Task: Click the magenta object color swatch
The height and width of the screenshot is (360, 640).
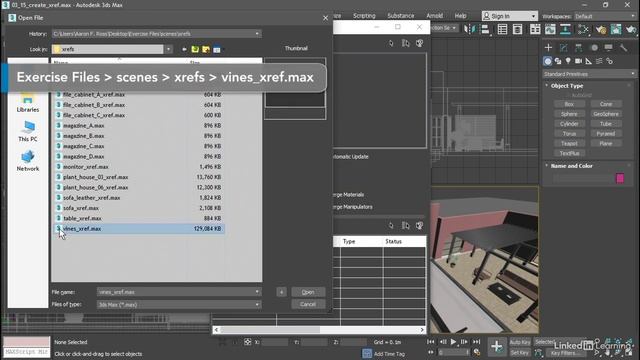Action: [620, 178]
